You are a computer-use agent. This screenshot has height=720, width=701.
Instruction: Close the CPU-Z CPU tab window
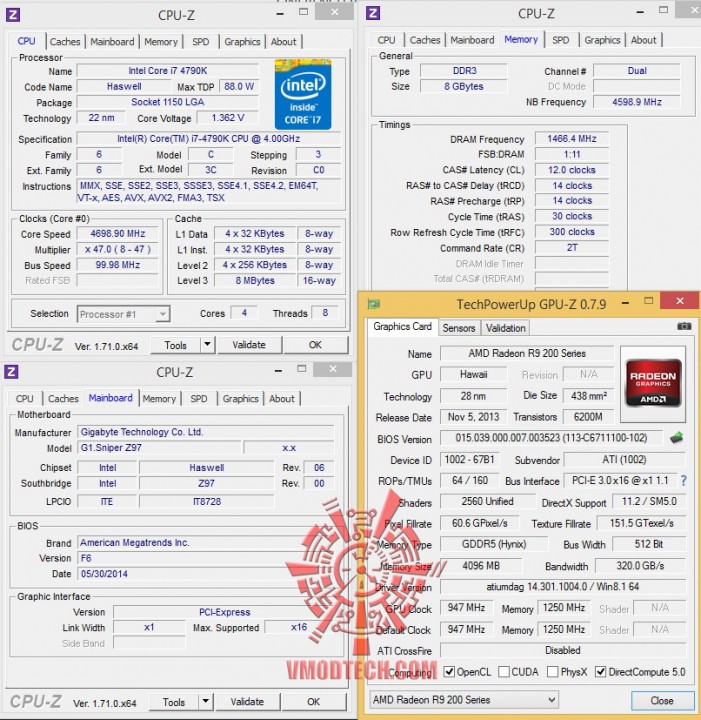coord(335,12)
